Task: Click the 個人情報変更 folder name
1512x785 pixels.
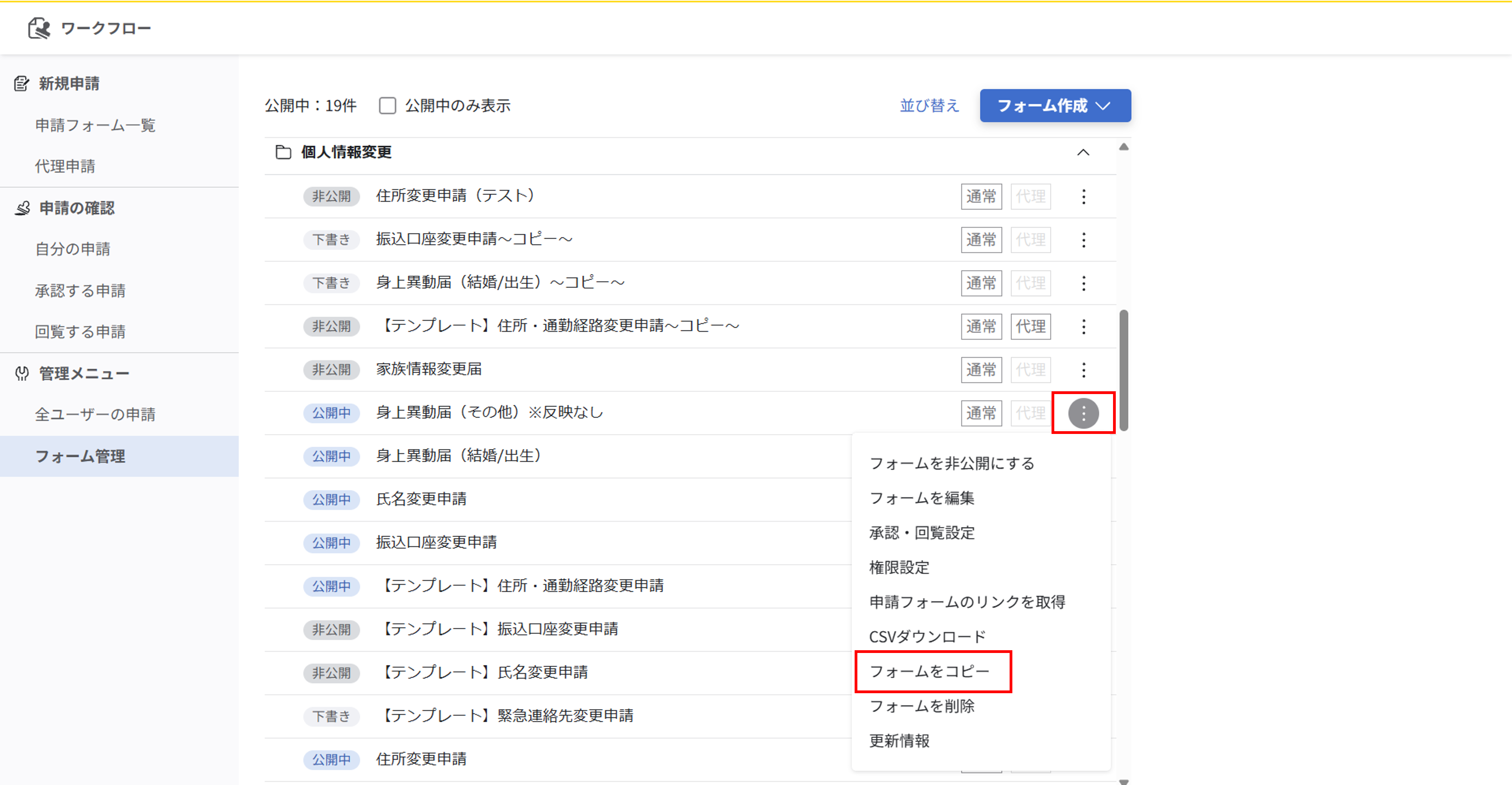Action: click(346, 152)
